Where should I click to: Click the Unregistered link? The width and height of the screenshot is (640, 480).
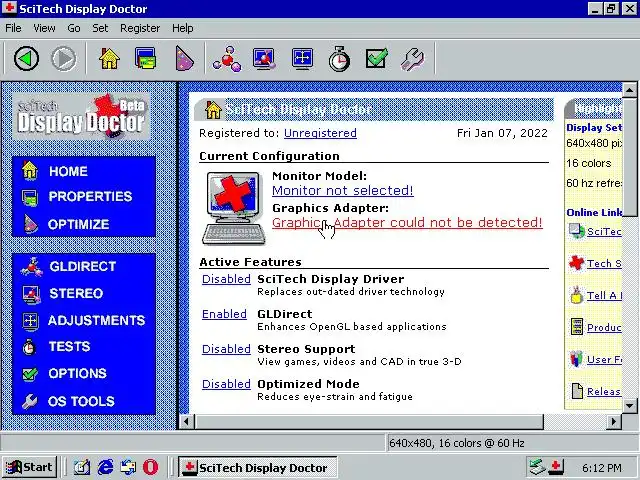320,133
